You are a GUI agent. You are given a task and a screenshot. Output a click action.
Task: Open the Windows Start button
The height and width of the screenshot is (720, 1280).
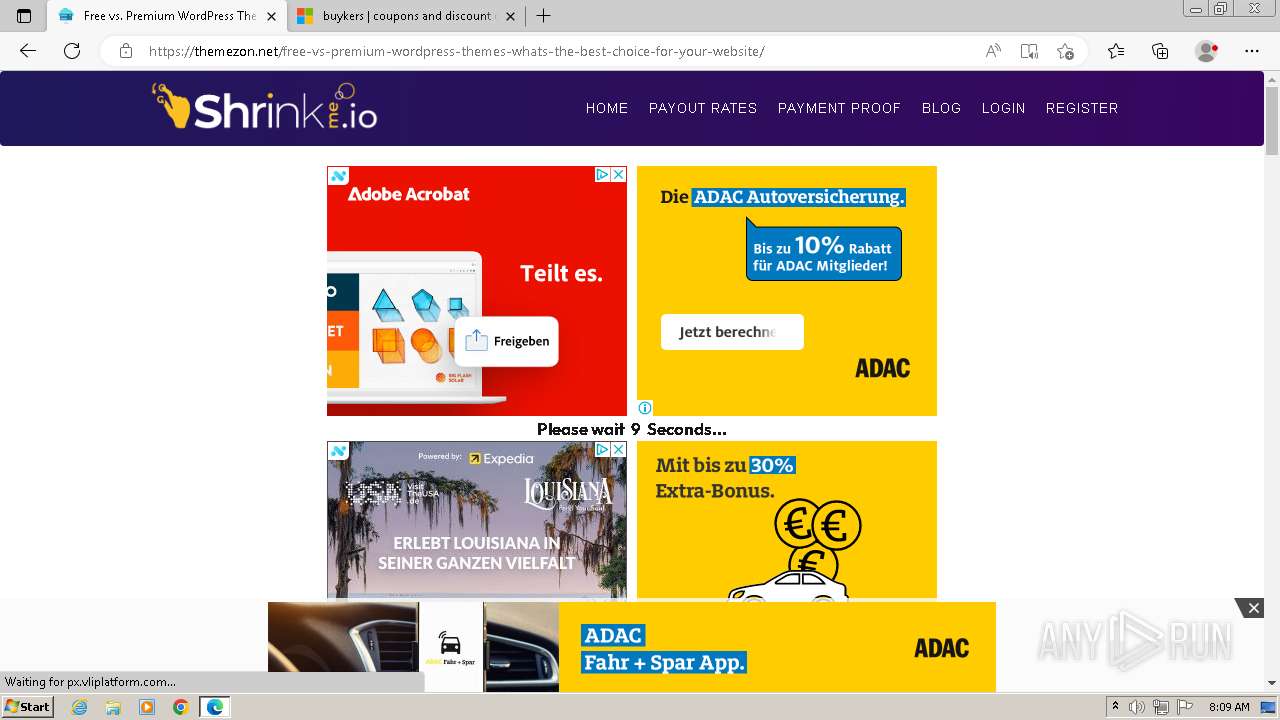click(x=27, y=707)
